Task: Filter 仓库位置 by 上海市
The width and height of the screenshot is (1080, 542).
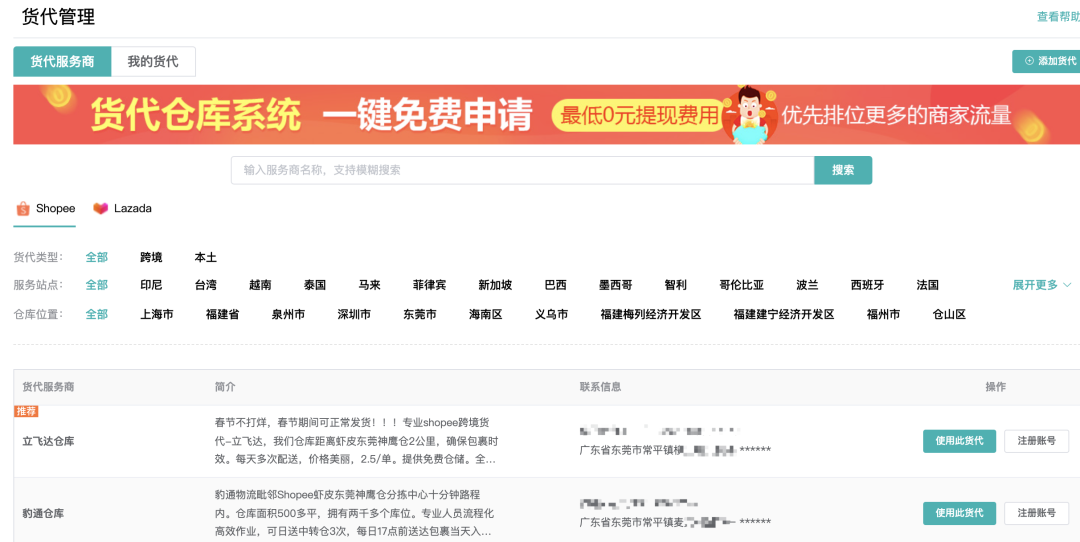Action: 157,315
